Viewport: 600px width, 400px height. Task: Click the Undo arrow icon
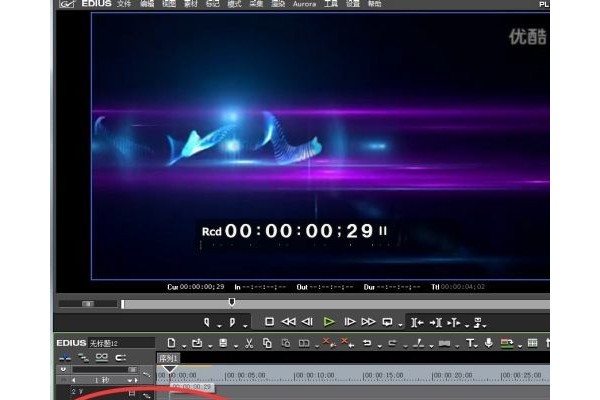(x=367, y=343)
